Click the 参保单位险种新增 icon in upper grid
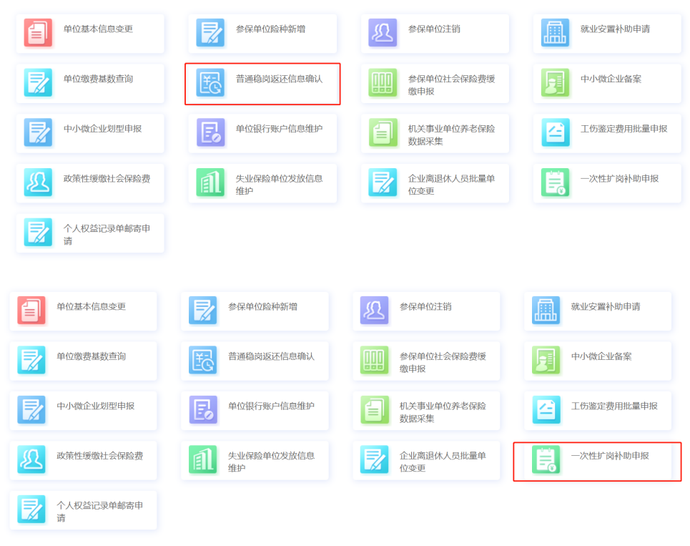Image resolution: width=690 pixels, height=546 pixels. (210, 33)
